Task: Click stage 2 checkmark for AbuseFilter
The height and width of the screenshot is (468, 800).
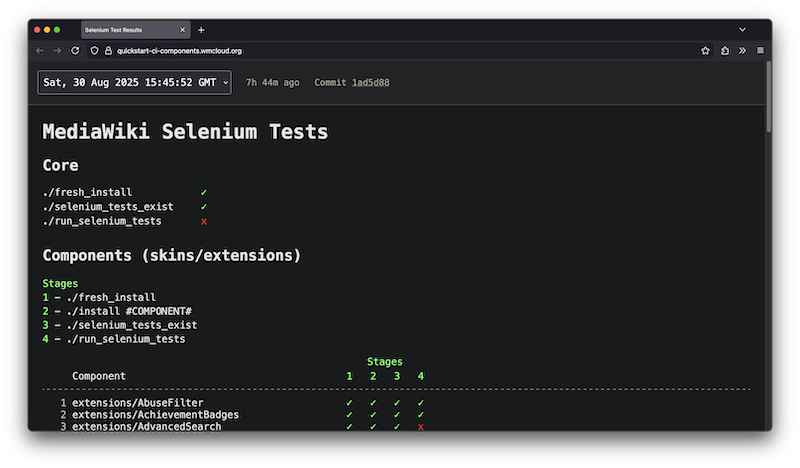Action: 373,403
